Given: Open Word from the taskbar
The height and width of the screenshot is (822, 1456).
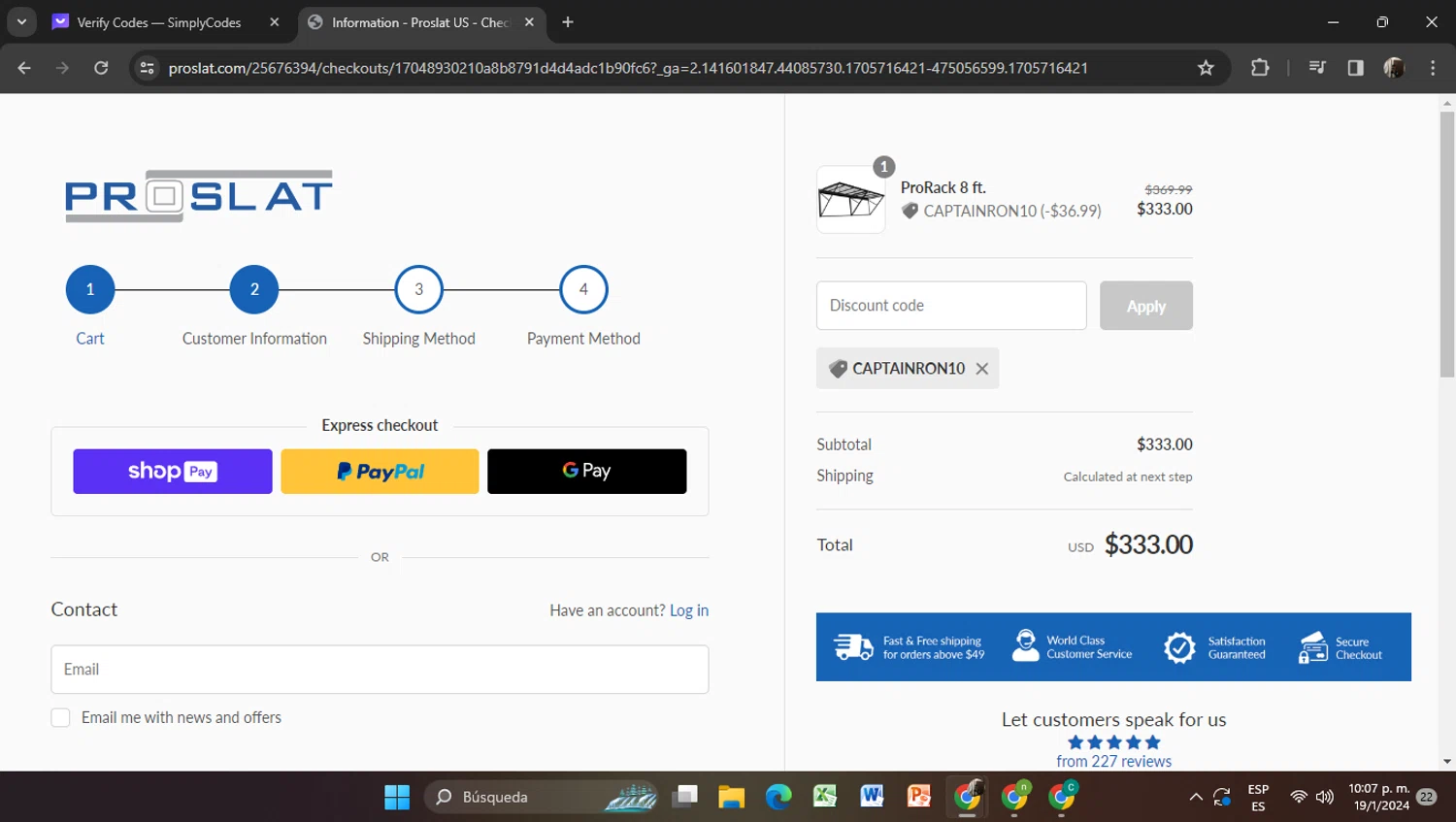Looking at the screenshot, I should point(872,797).
